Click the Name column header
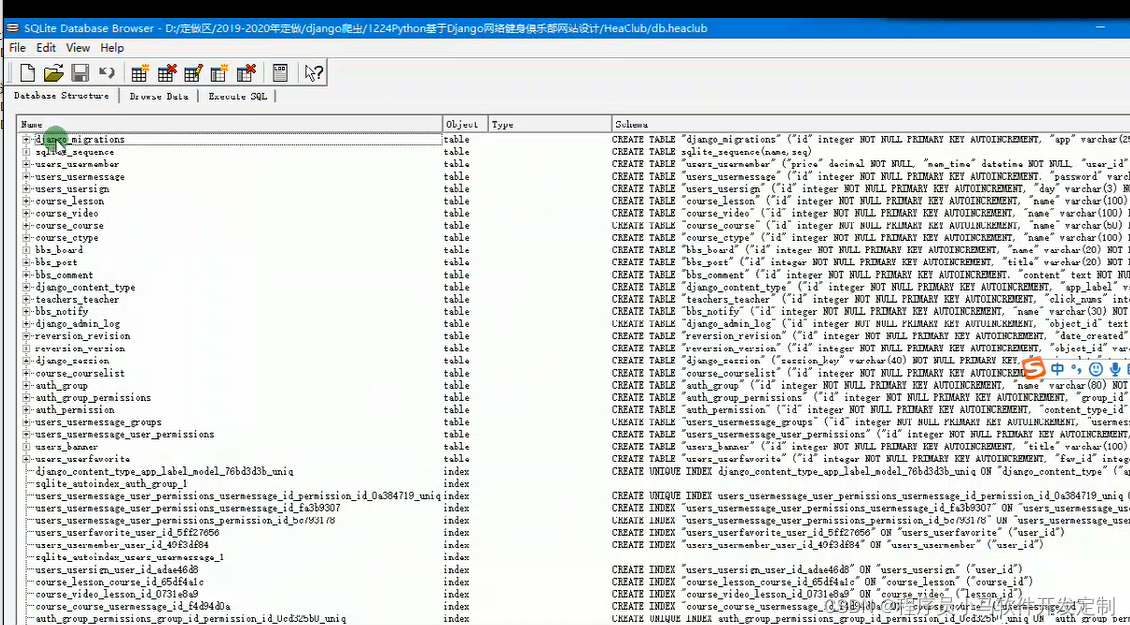Screen dimensions: 1130x625 point(230,124)
